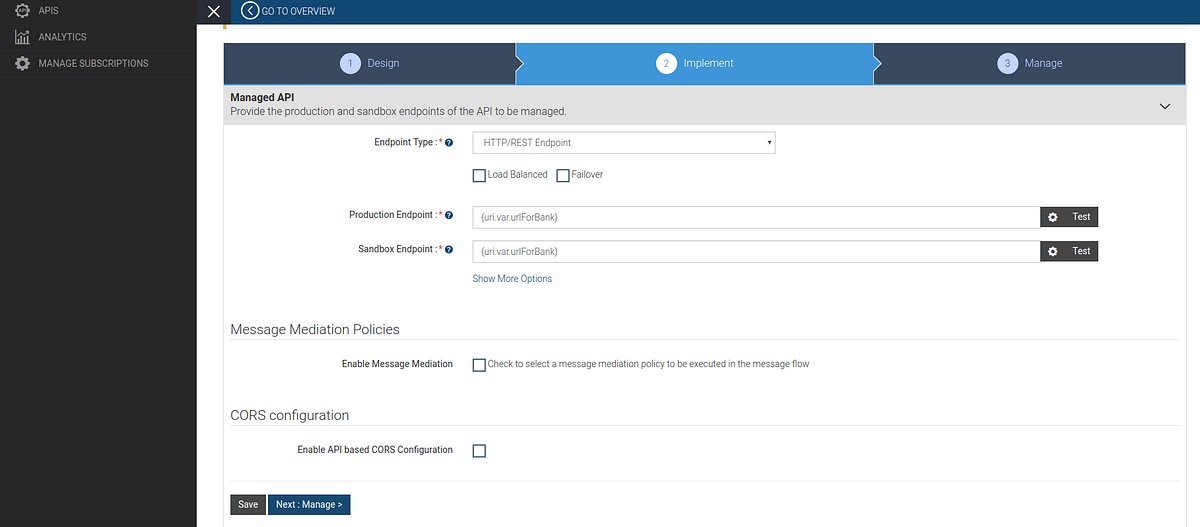Click into the Sandbox Endpoint field
This screenshot has width=1200, height=527.
(756, 251)
